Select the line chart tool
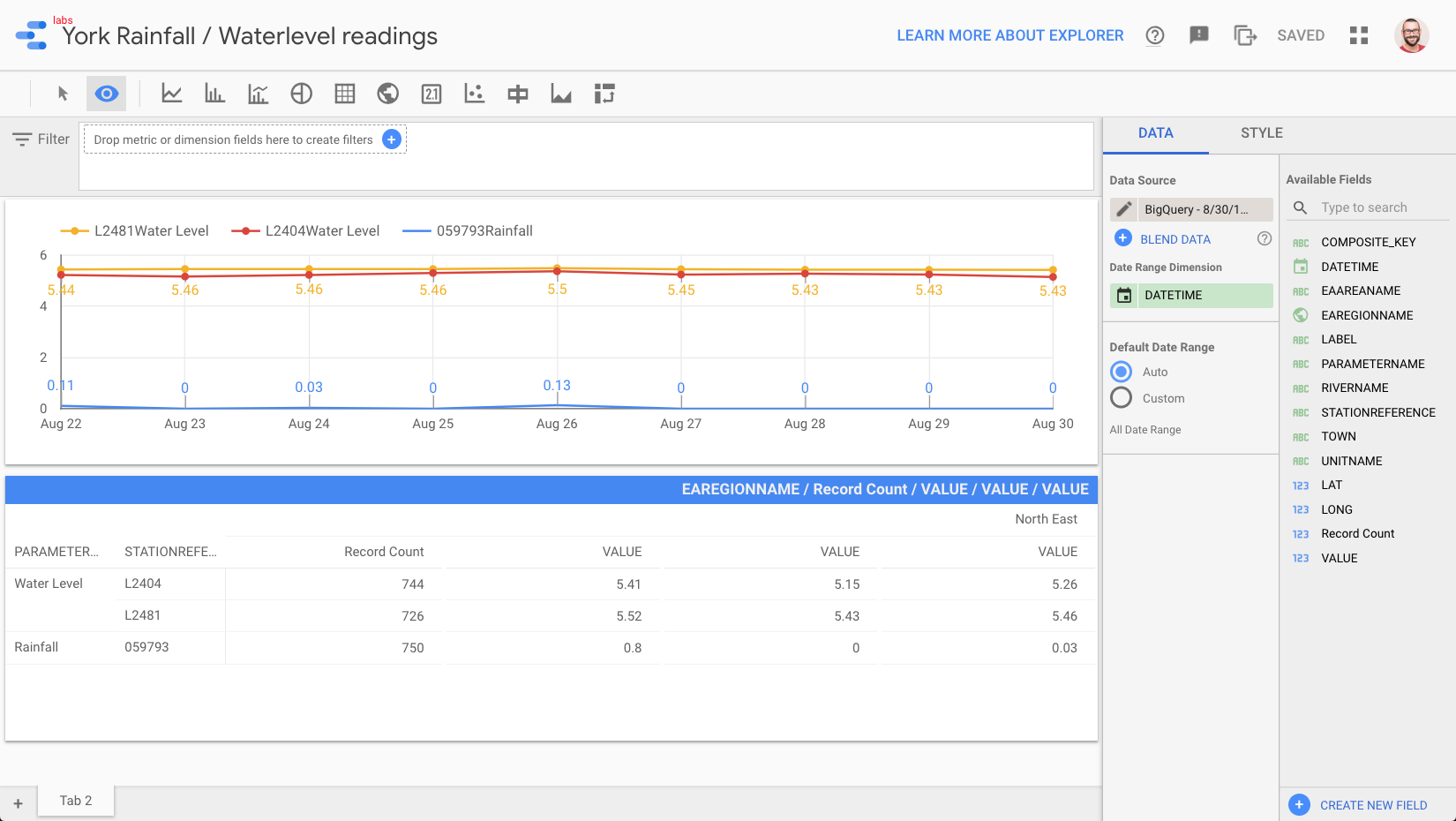The width and height of the screenshot is (1456, 821). [x=172, y=94]
